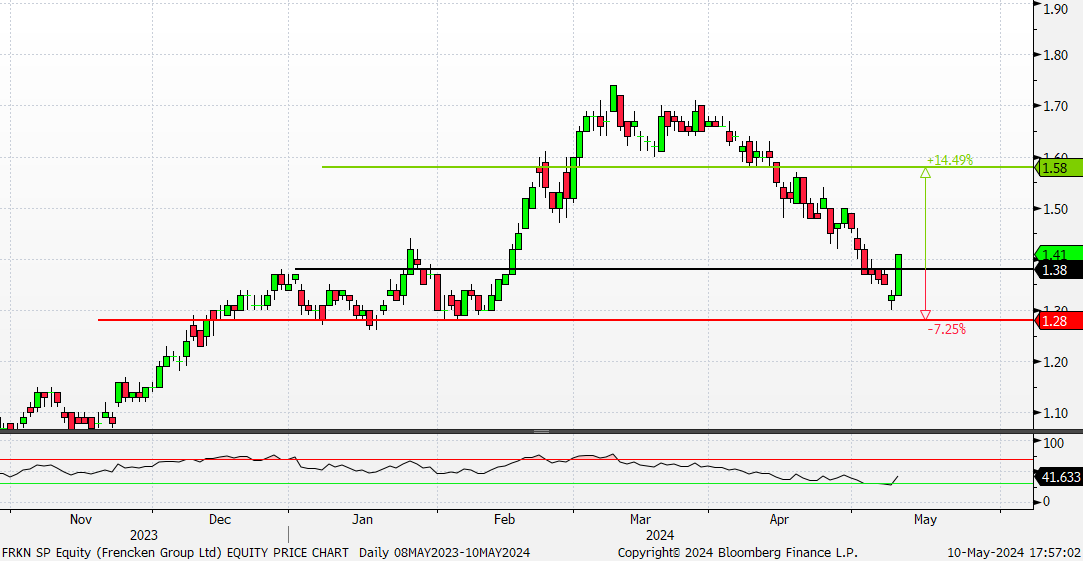Click the vertical measurement line between arrows
This screenshot has height=561, width=1083.
(x=925, y=240)
